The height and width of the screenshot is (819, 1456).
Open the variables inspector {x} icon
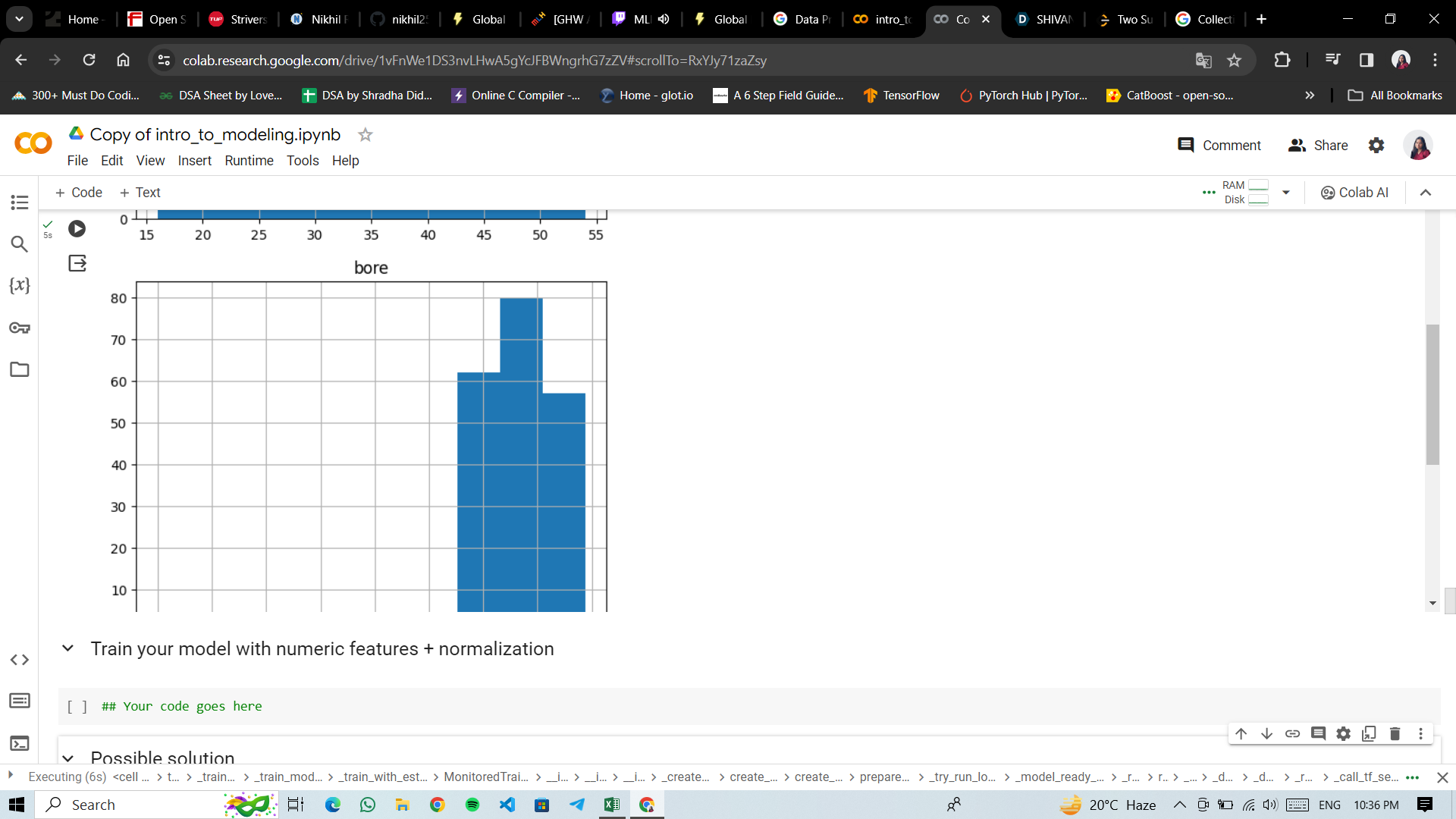point(20,286)
